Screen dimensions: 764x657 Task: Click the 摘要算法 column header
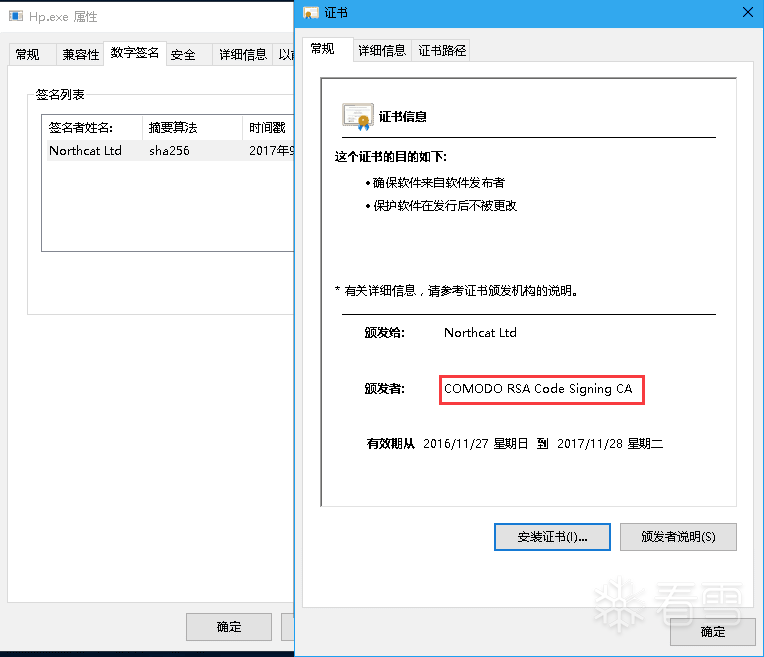click(x=192, y=128)
